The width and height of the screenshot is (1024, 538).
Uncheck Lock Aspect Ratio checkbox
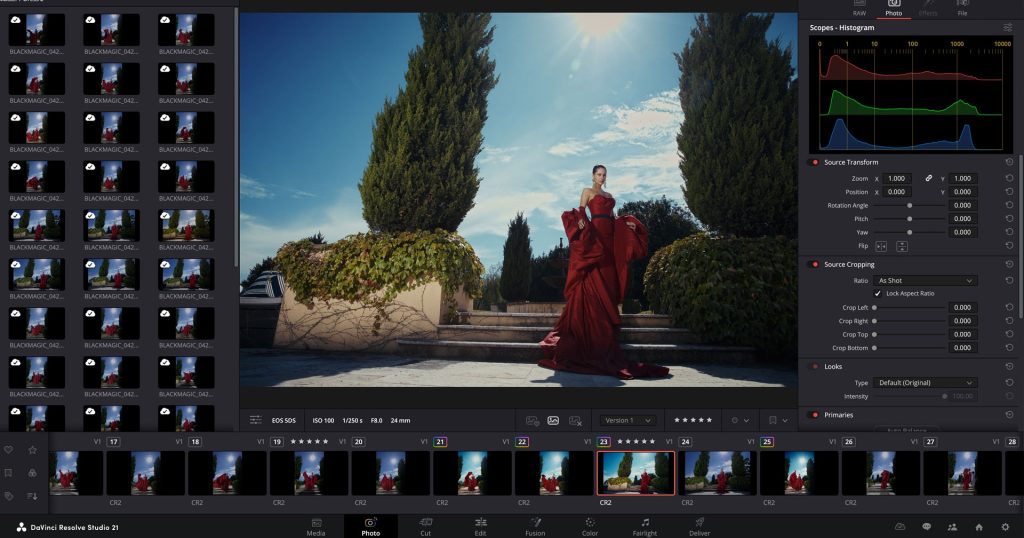coord(878,294)
